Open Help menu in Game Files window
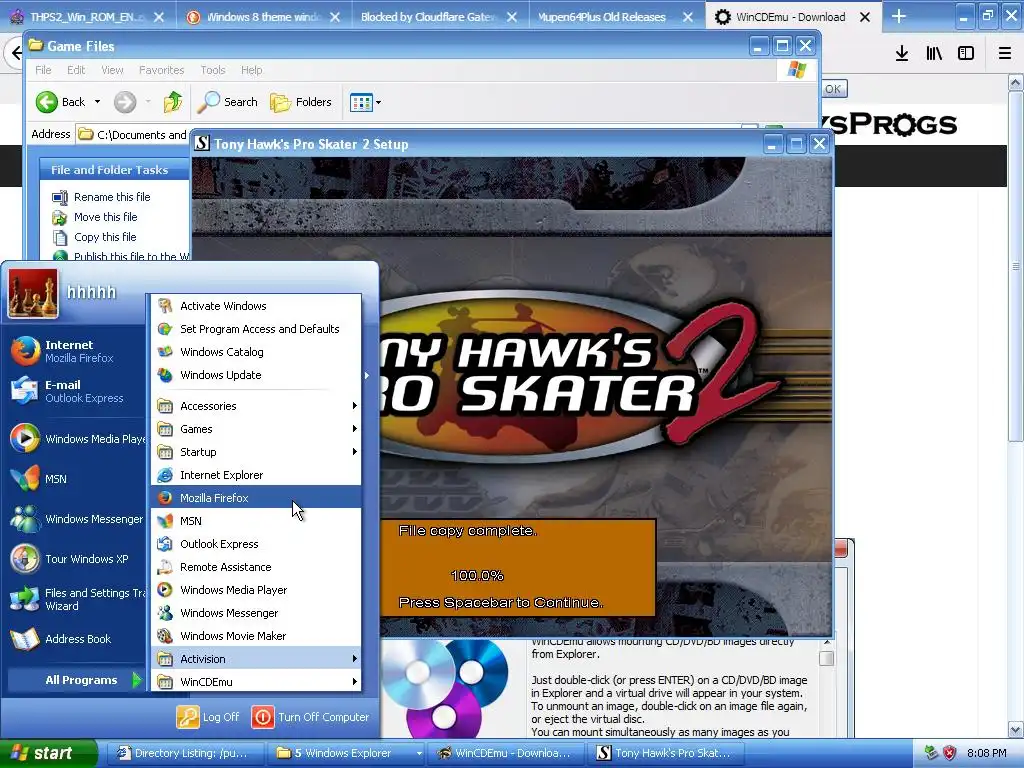The height and width of the screenshot is (768, 1024). coord(251,70)
